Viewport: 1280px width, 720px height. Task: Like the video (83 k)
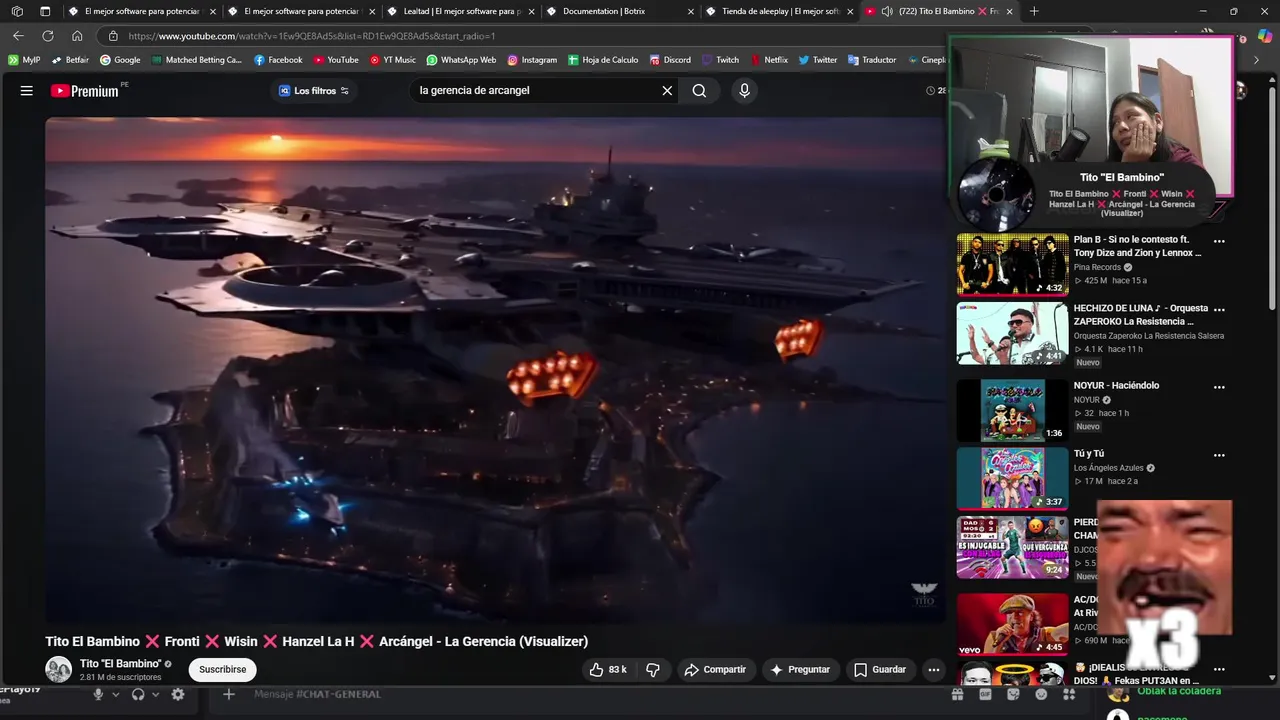pos(608,669)
